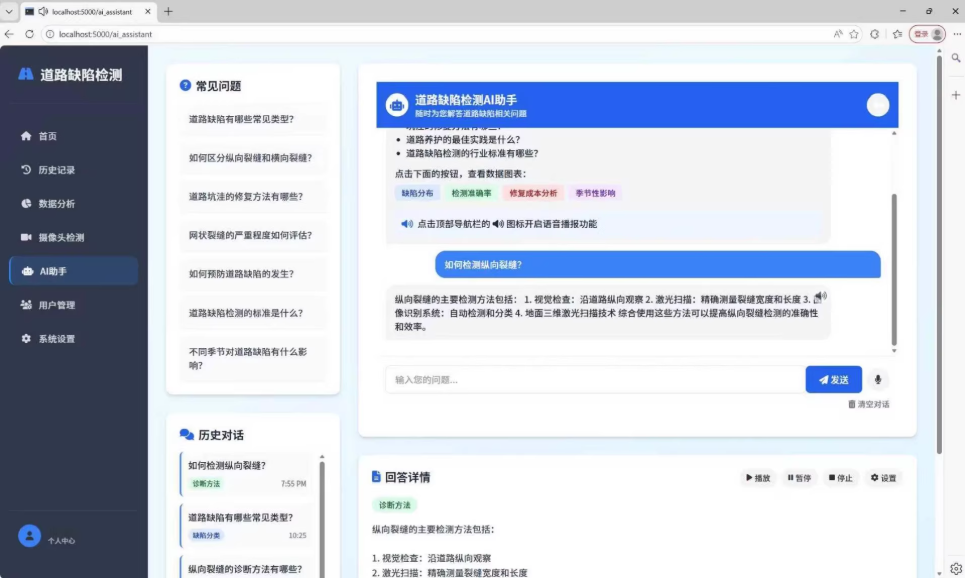Viewport: 965px width, 578px height.
Task: Play the answer with 播放 button
Action: pyautogui.click(x=759, y=477)
